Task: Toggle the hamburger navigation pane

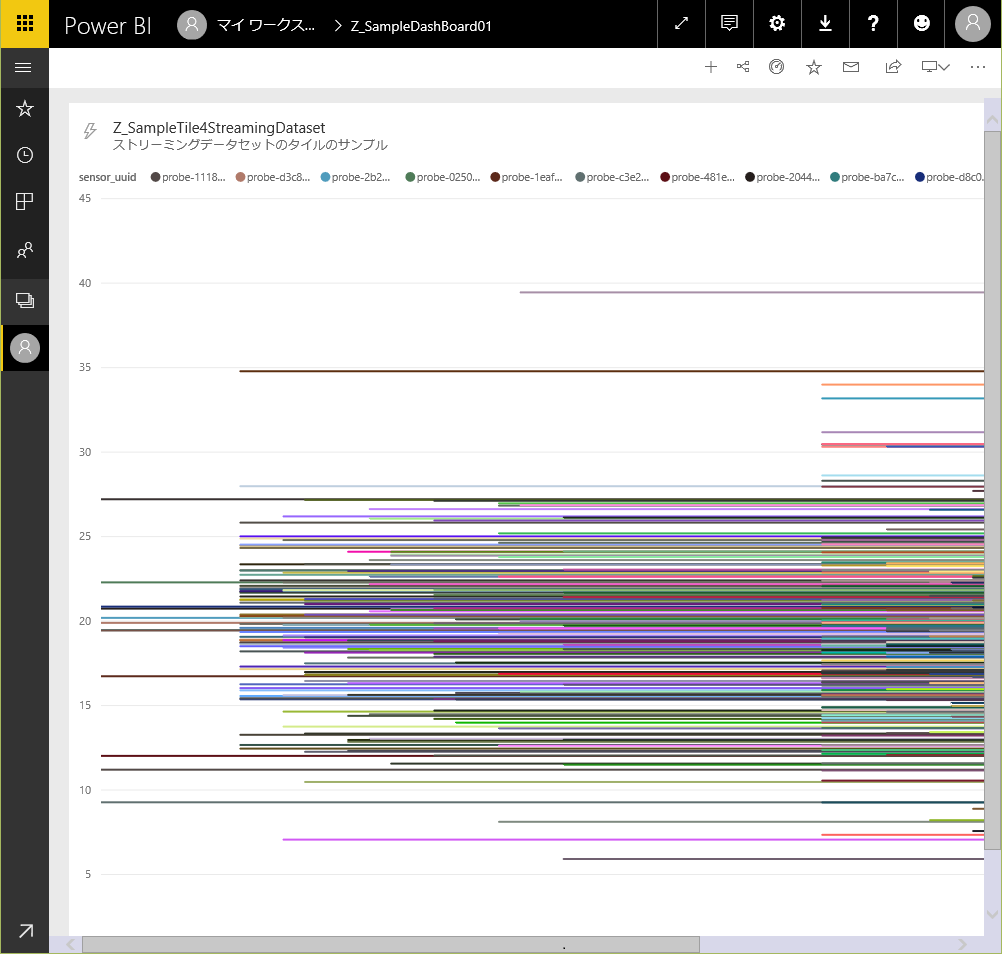Action: pyautogui.click(x=24, y=68)
